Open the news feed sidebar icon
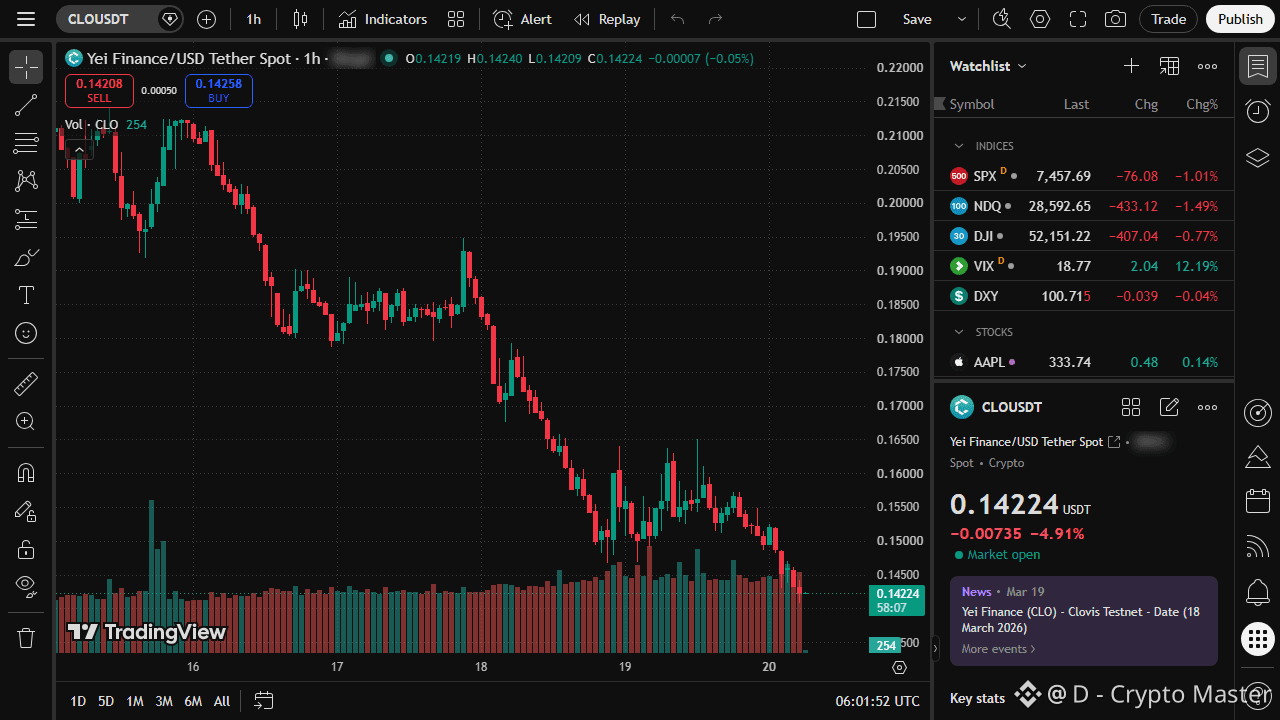Image resolution: width=1280 pixels, height=720 pixels. coord(1258,547)
